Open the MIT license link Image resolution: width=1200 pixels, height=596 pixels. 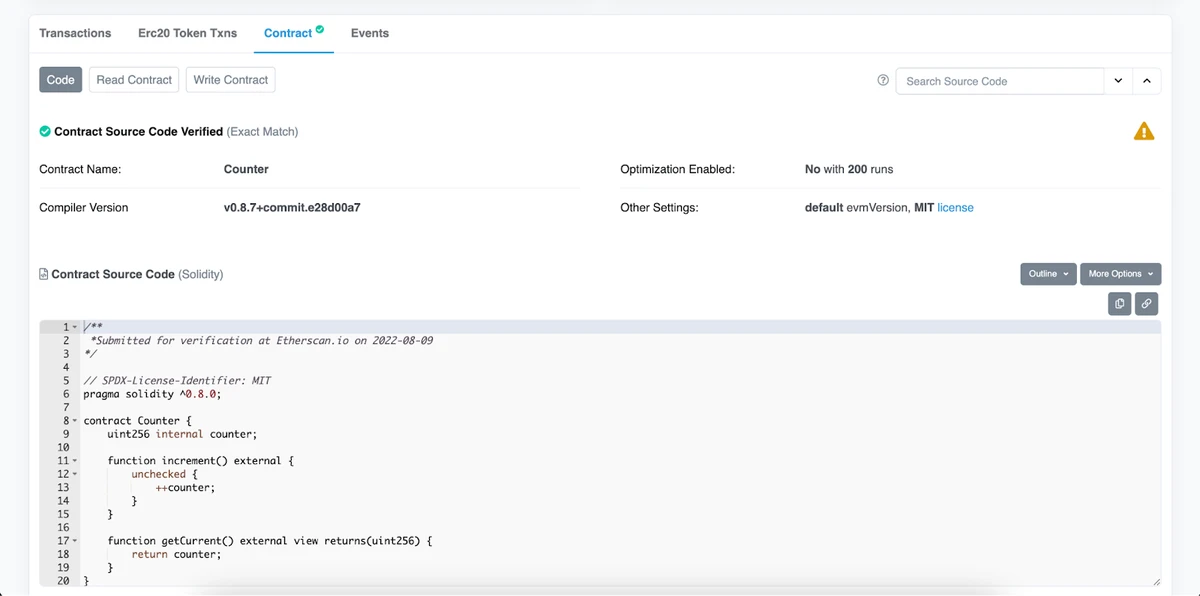pos(955,208)
